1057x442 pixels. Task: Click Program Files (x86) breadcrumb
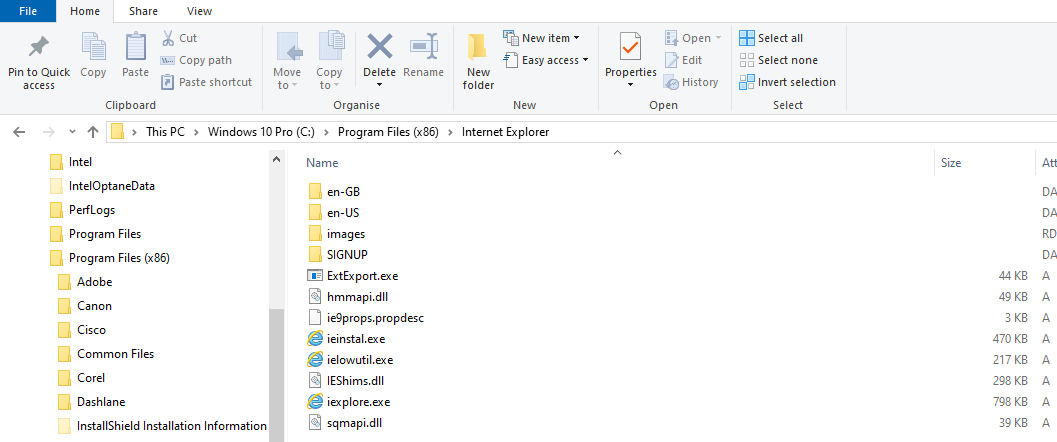point(388,132)
